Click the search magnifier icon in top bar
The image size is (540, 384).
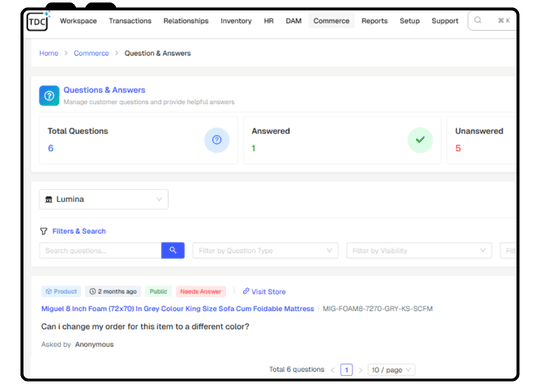tap(478, 20)
